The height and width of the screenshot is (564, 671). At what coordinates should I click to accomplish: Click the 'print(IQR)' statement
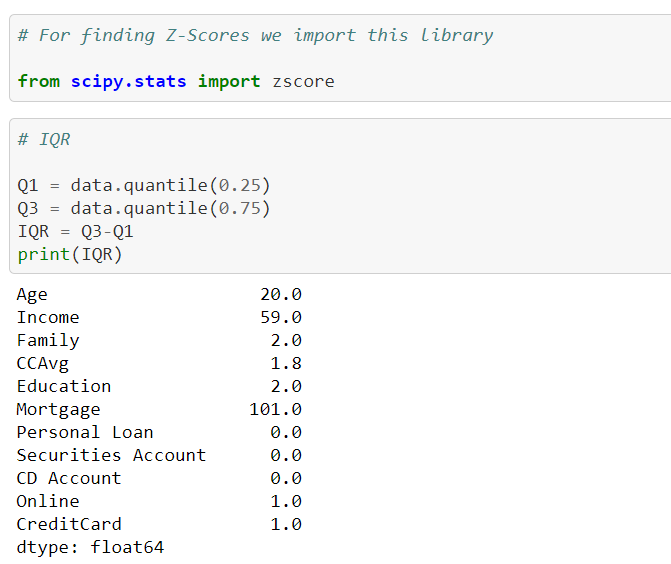click(70, 255)
